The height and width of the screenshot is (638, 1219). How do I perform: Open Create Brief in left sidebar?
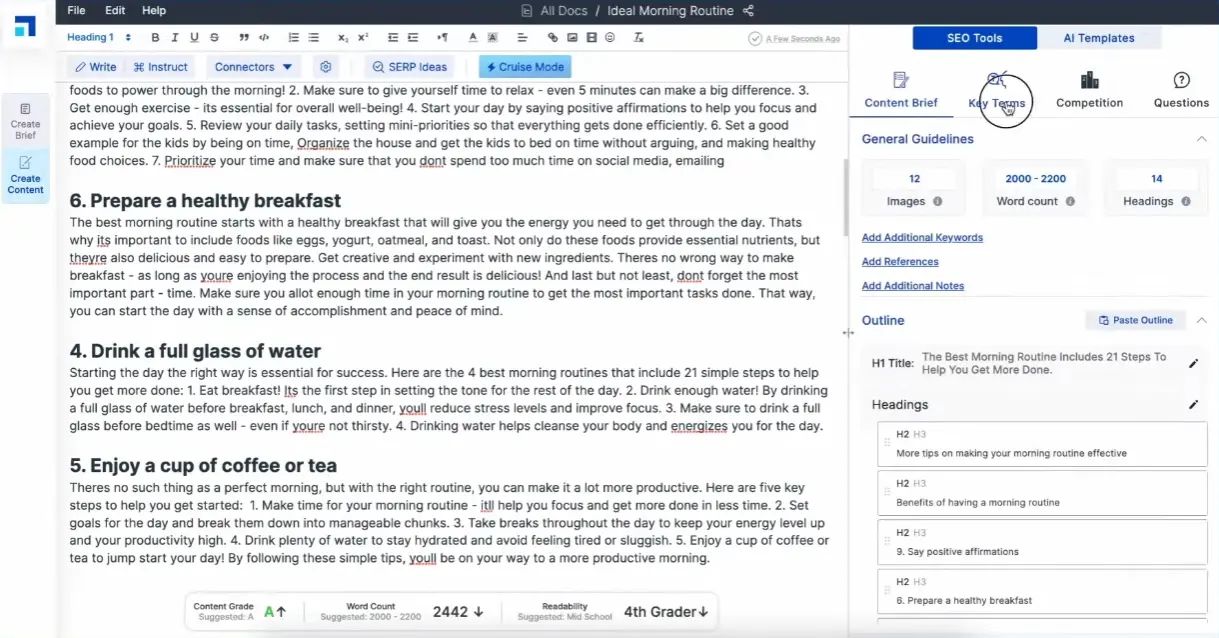25,120
